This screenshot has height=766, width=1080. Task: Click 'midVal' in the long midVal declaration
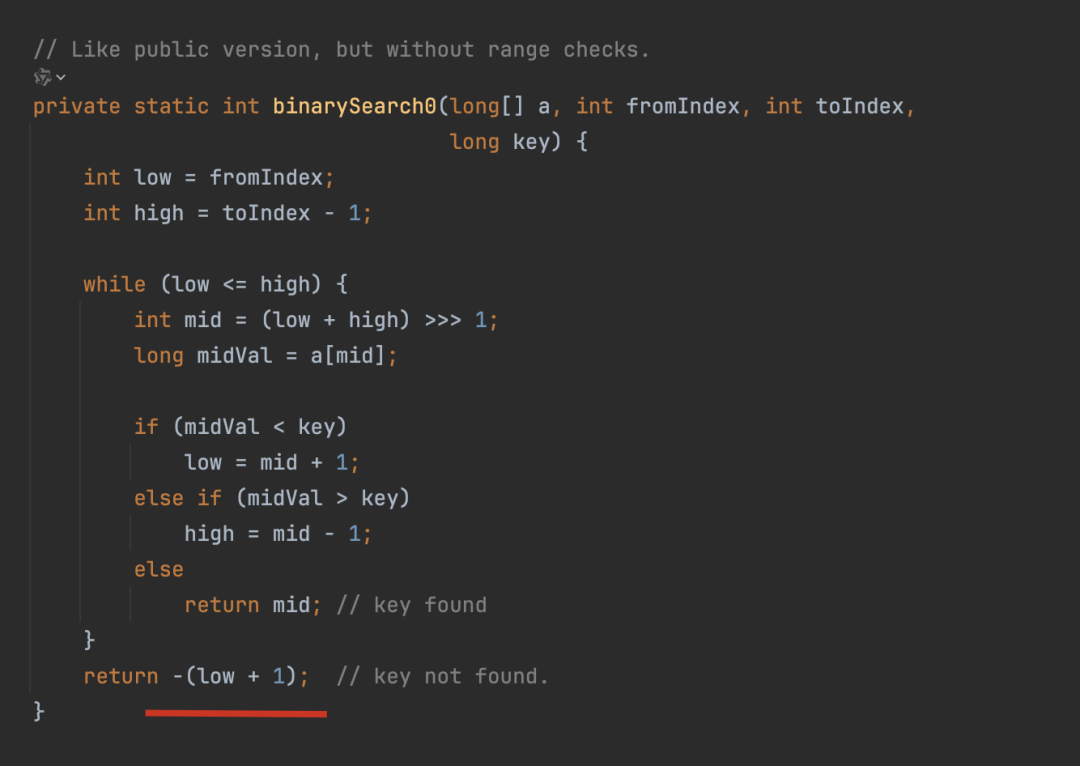pos(234,355)
